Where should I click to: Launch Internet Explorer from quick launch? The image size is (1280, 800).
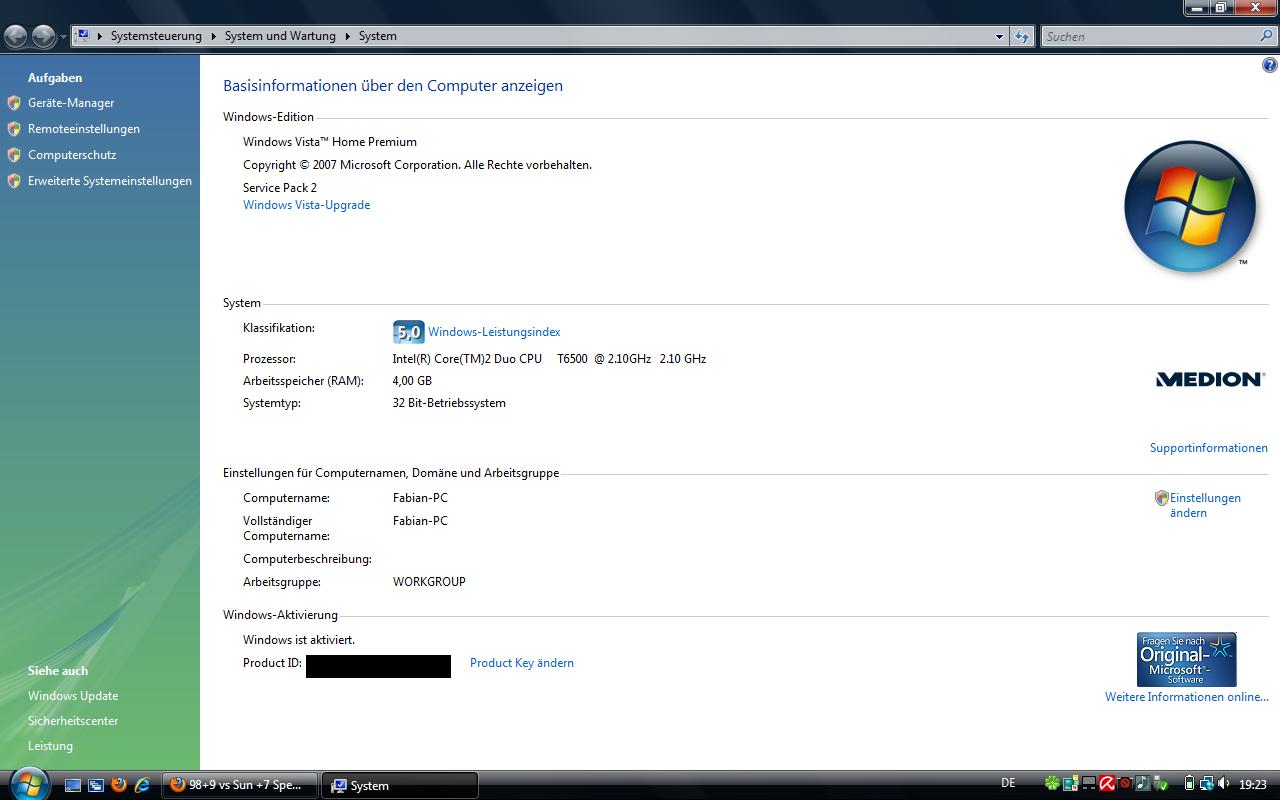[x=142, y=785]
